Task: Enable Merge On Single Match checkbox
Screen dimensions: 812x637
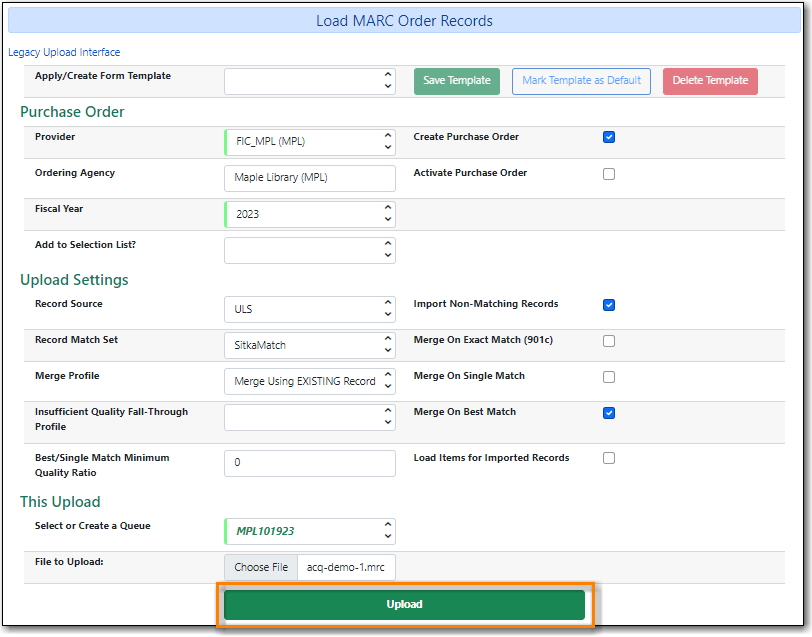Action: click(609, 377)
